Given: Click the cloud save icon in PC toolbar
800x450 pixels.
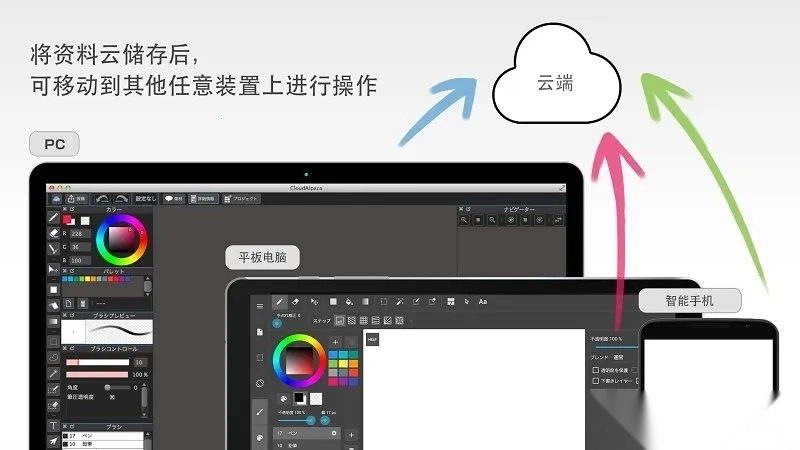Looking at the screenshot, I should coord(58,199).
